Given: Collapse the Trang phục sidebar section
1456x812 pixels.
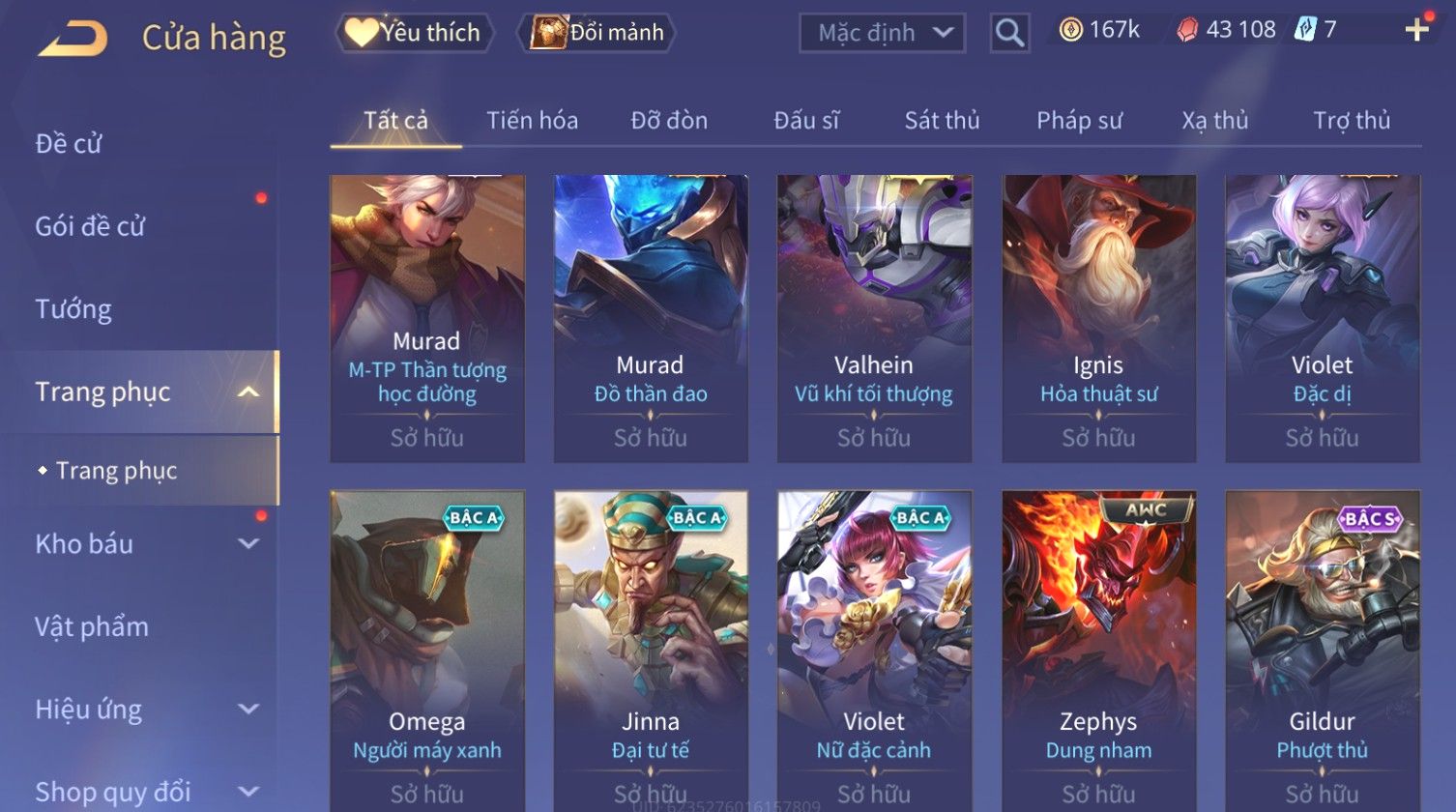Looking at the screenshot, I should coord(248,391).
